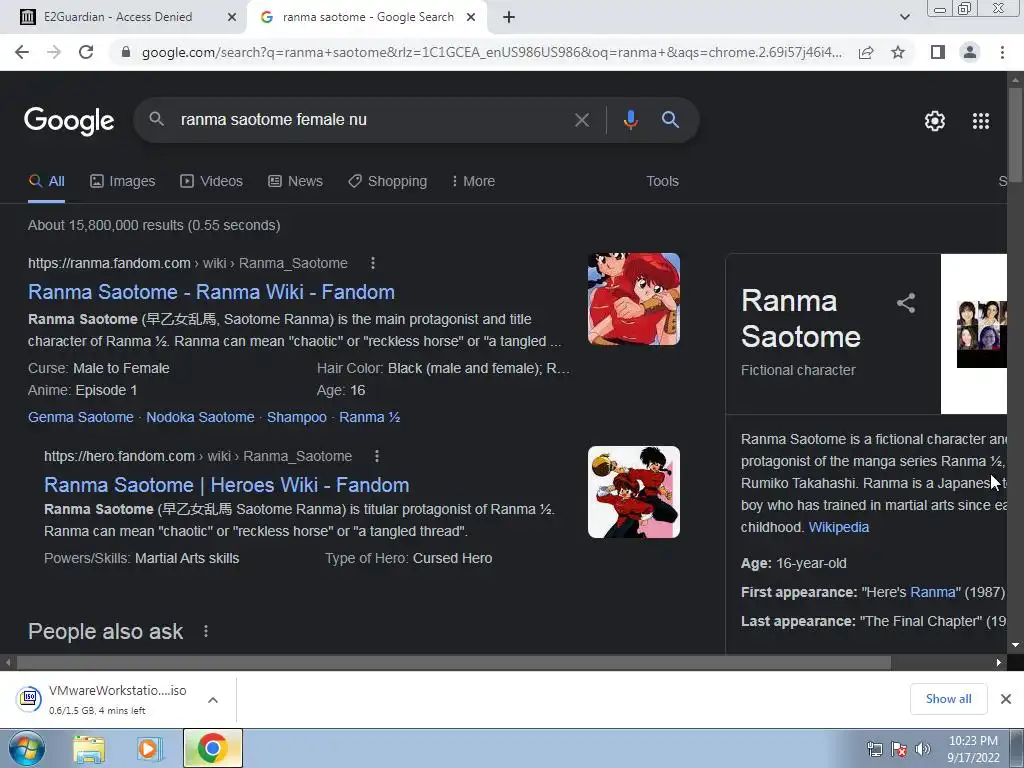Go forward to the next page
Viewport: 1024px width, 768px height.
(x=54, y=52)
